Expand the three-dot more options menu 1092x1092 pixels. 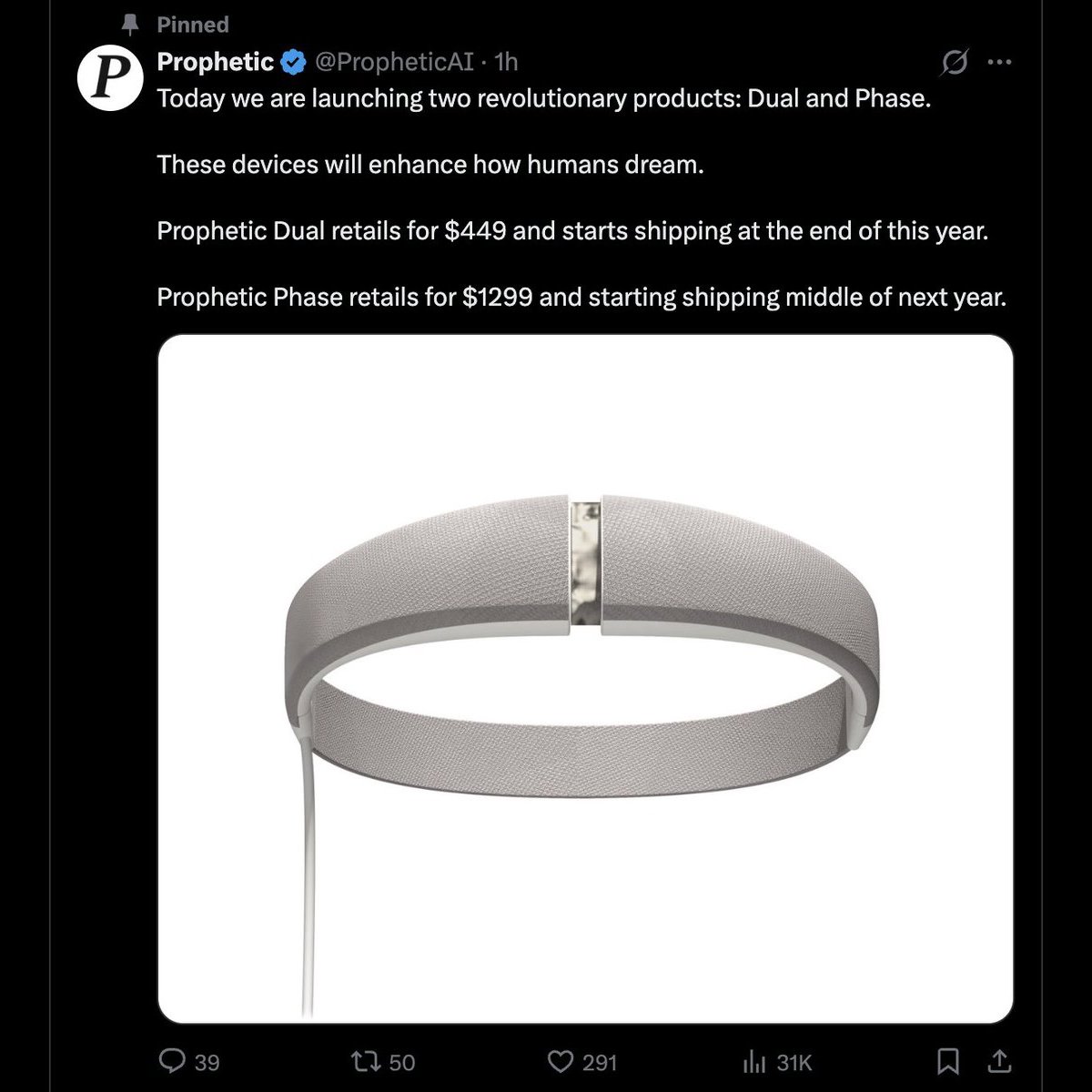coord(999,62)
